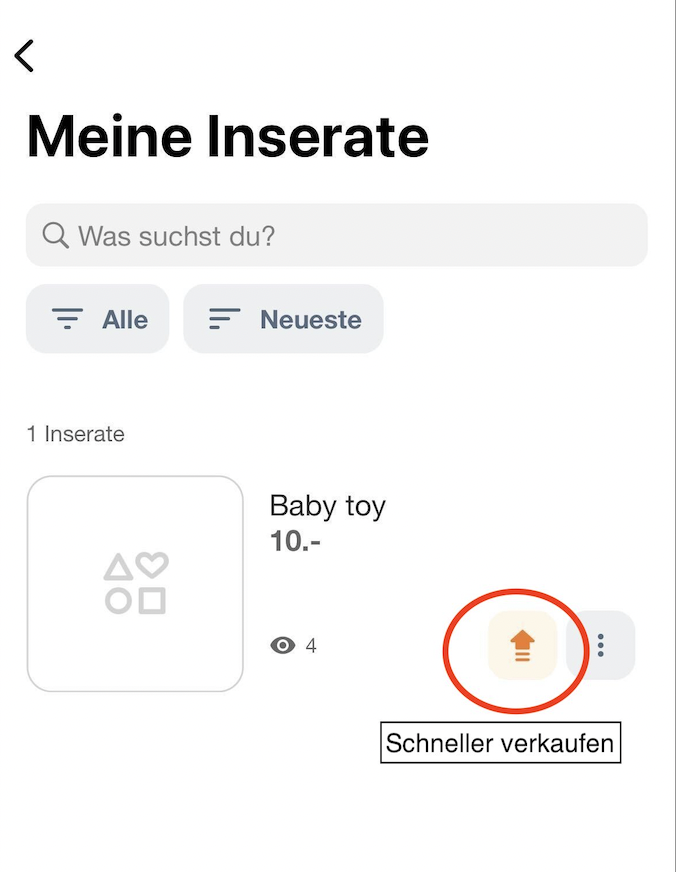This screenshot has width=676, height=872.
Task: Open the three-dot more options menu
Action: (600, 645)
